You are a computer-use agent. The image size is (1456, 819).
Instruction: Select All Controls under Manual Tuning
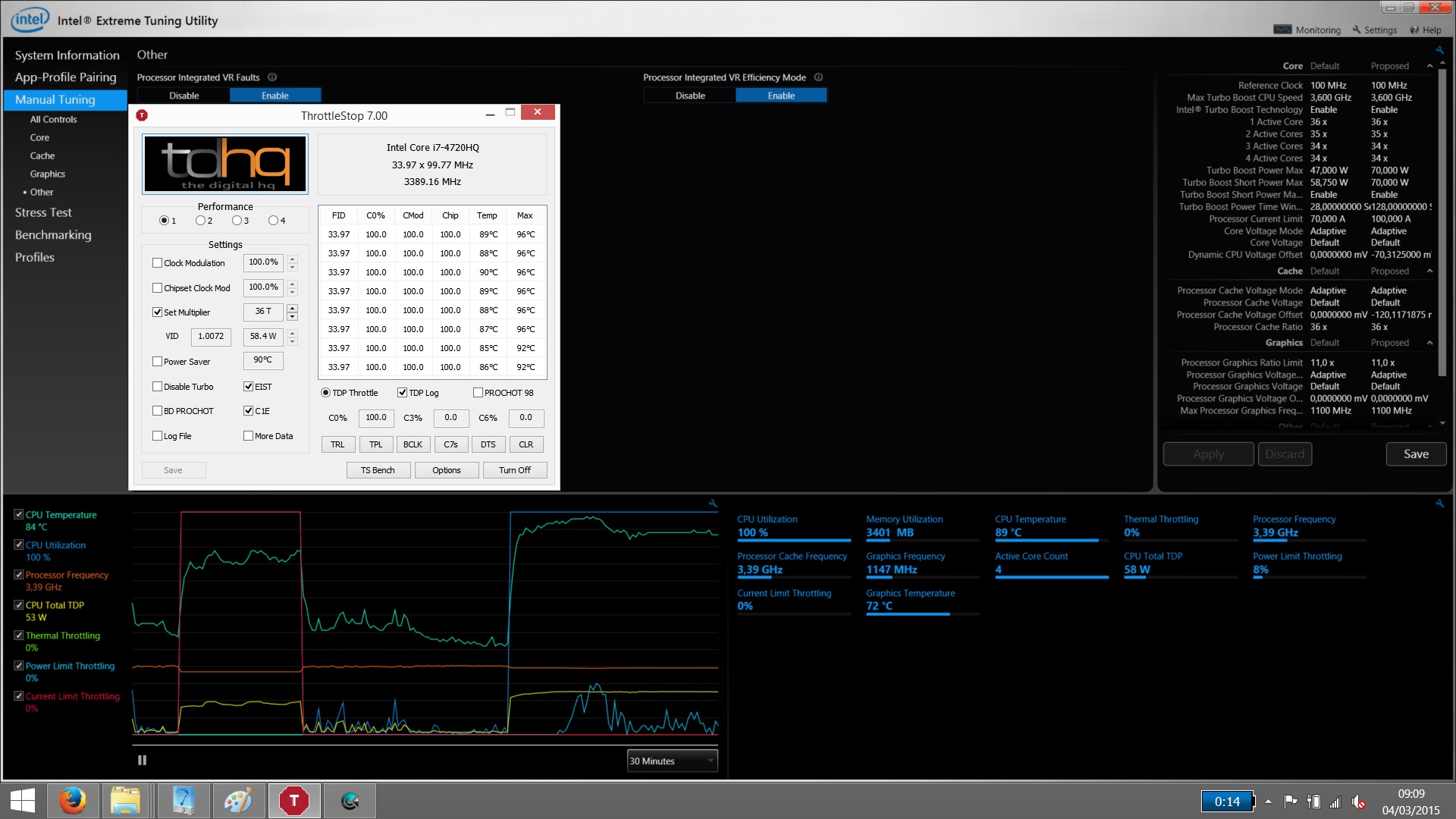tap(53, 119)
